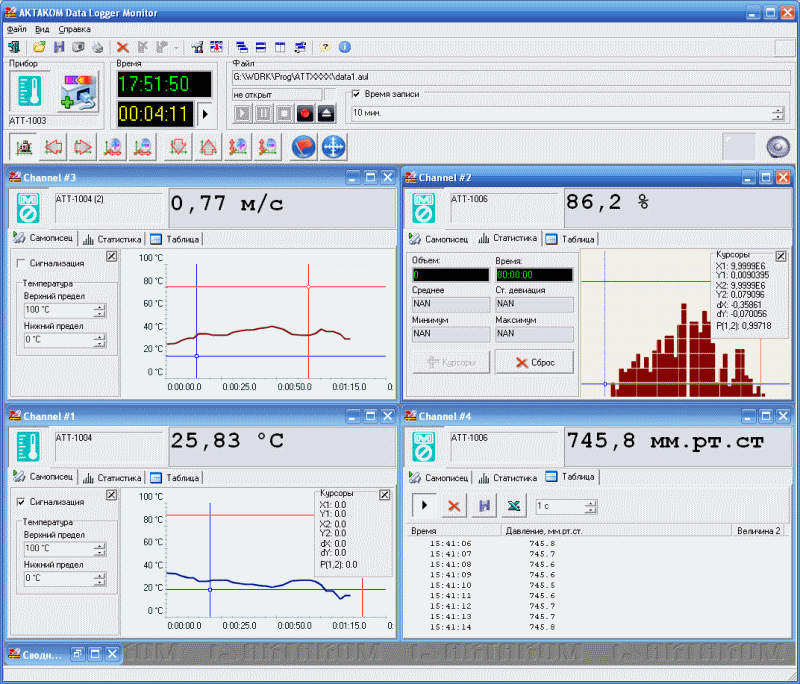This screenshot has height=684, width=800.
Task: Switch Channel #2 to the Самописец tab
Action: coord(439,239)
